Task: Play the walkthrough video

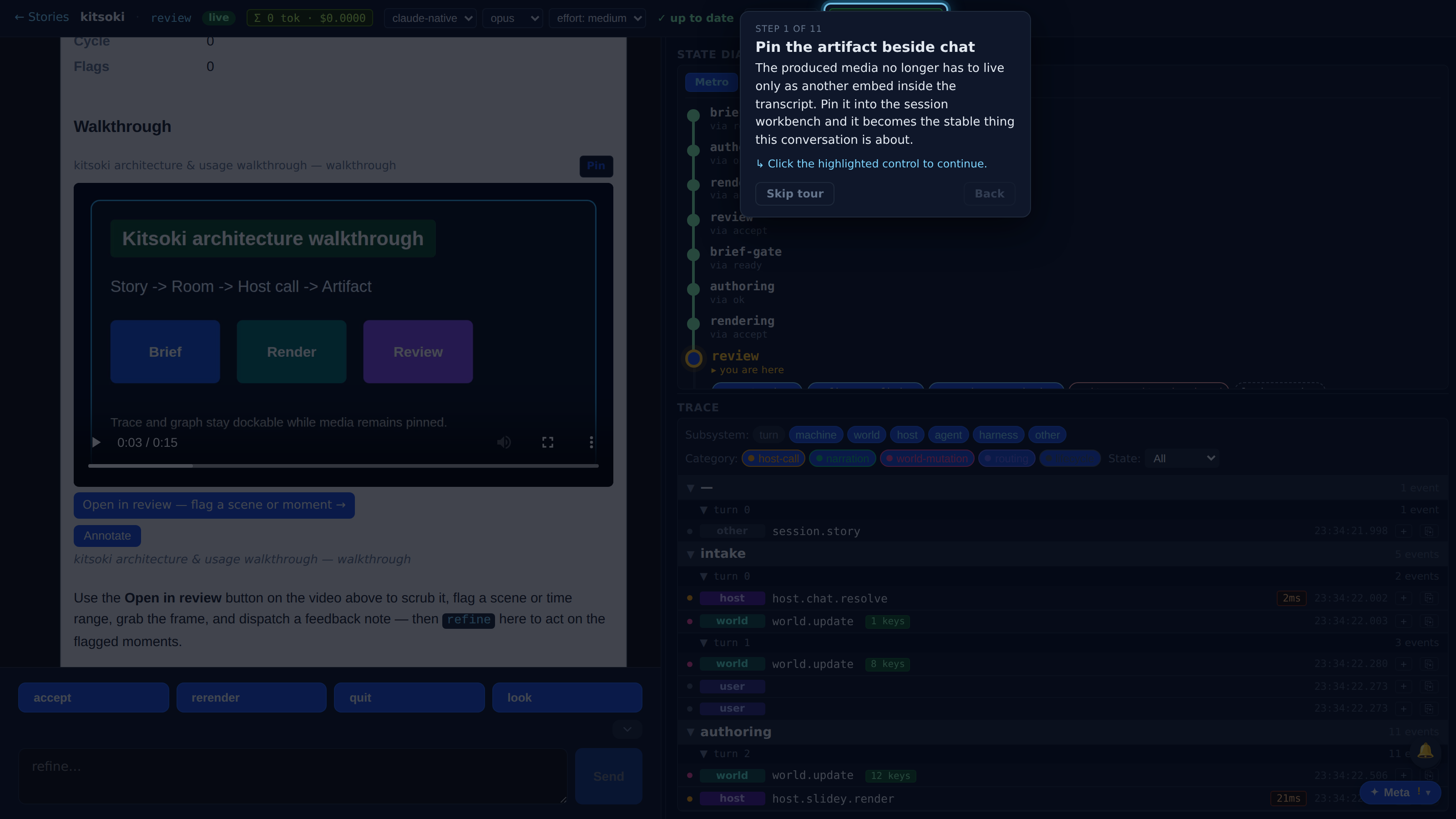Action: coord(96,442)
